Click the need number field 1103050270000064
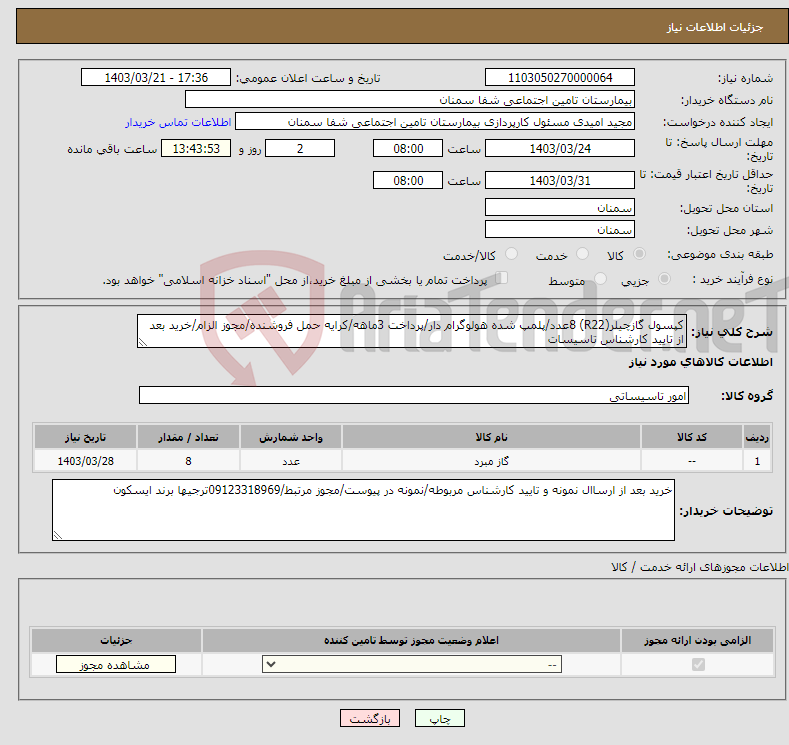This screenshot has height=745, width=789. (x=560, y=77)
